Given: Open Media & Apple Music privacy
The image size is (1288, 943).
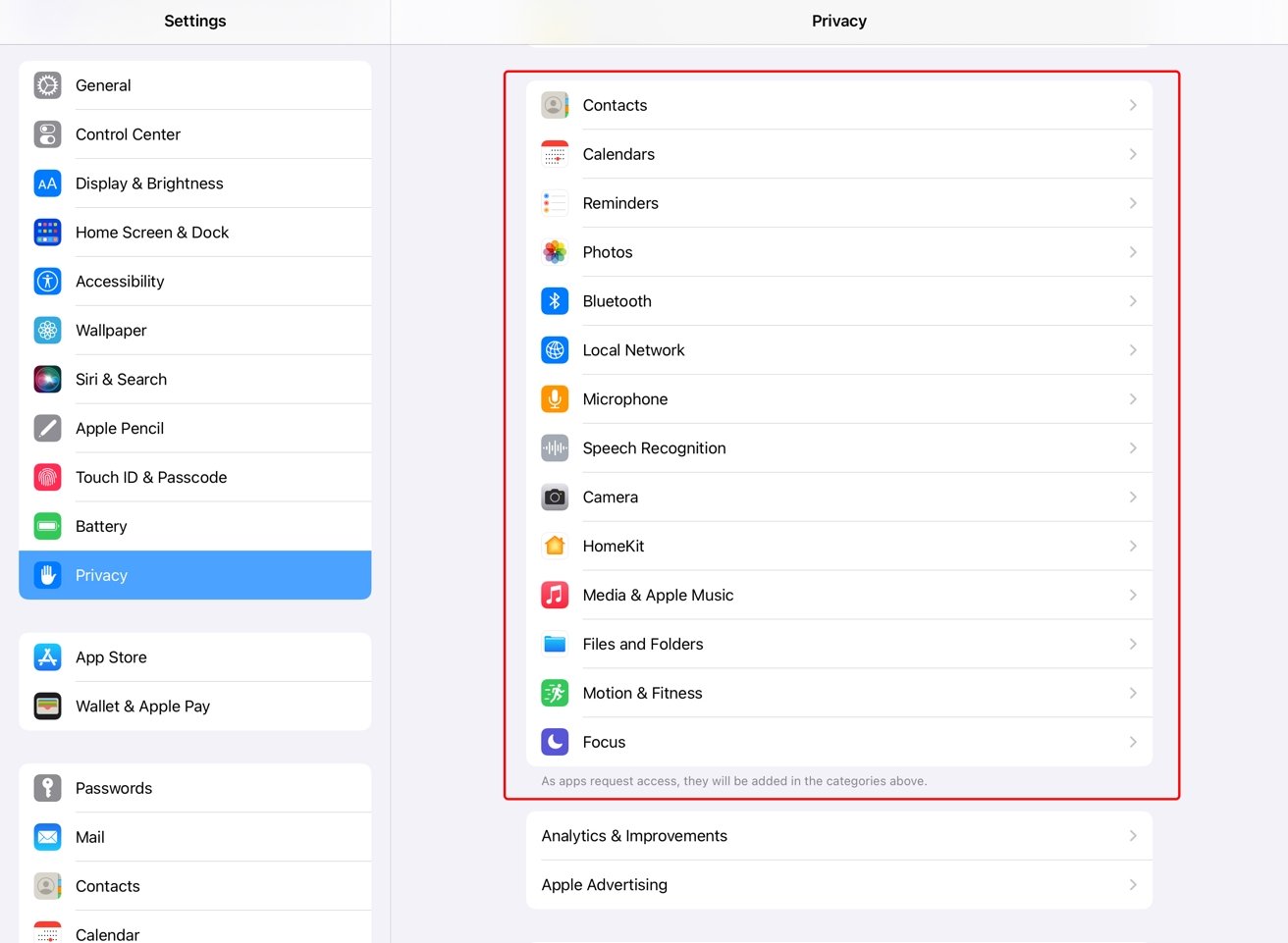Looking at the screenshot, I should pos(658,596).
